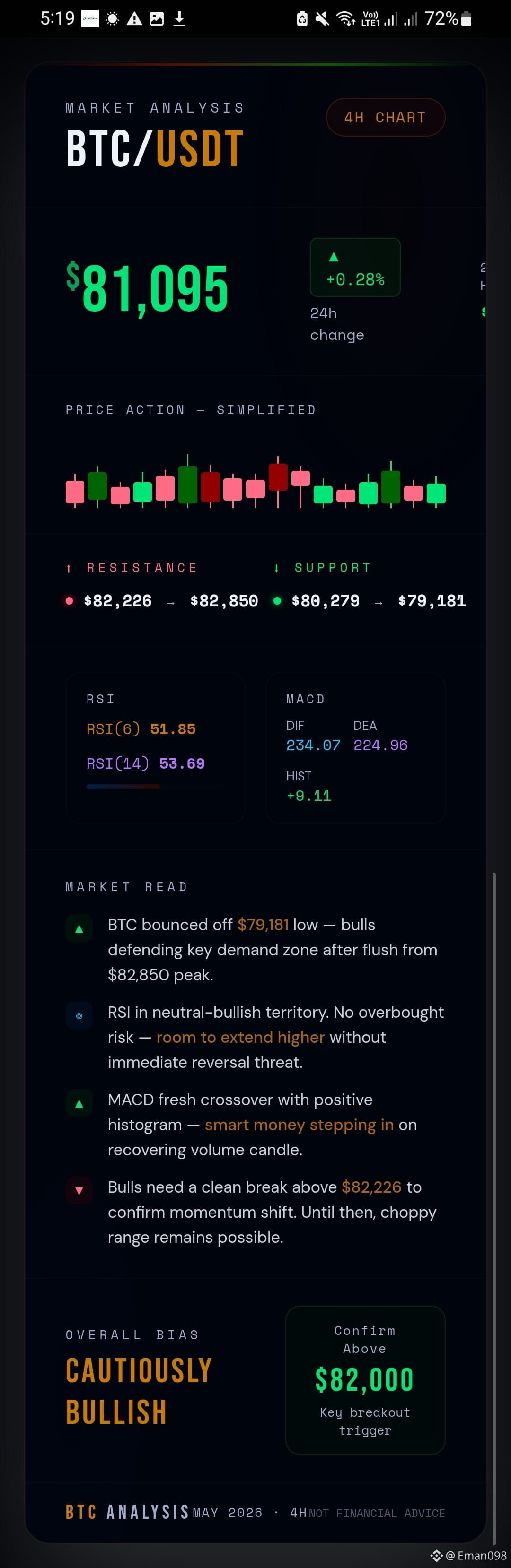This screenshot has width=511, height=1568.
Task: Click the +0.28% 24h change badge
Action: pos(355,267)
